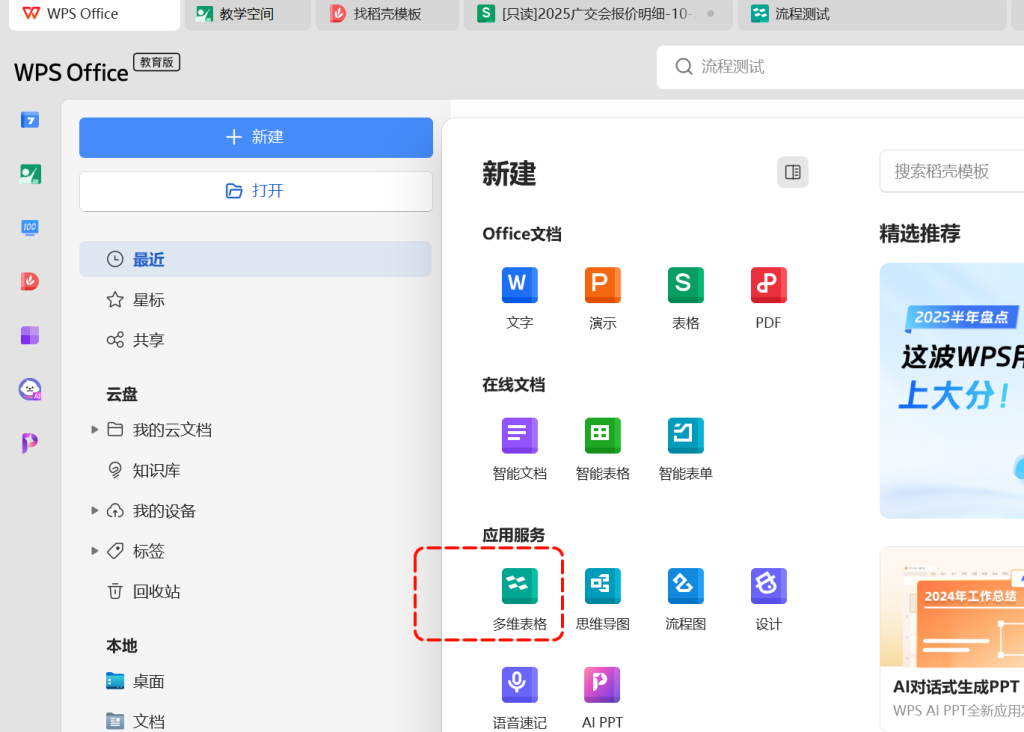Open 语音速记 voice notes
The width and height of the screenshot is (1024, 732).
point(519,698)
